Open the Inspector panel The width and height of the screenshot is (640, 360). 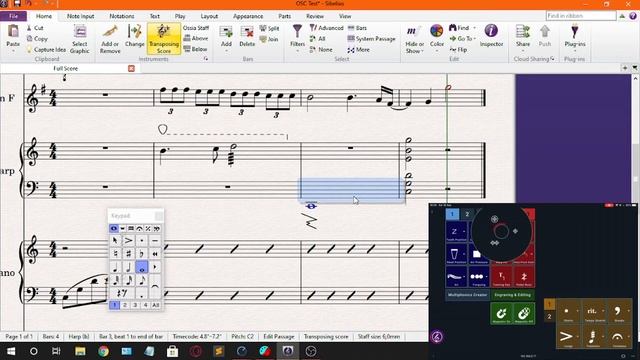(491, 36)
